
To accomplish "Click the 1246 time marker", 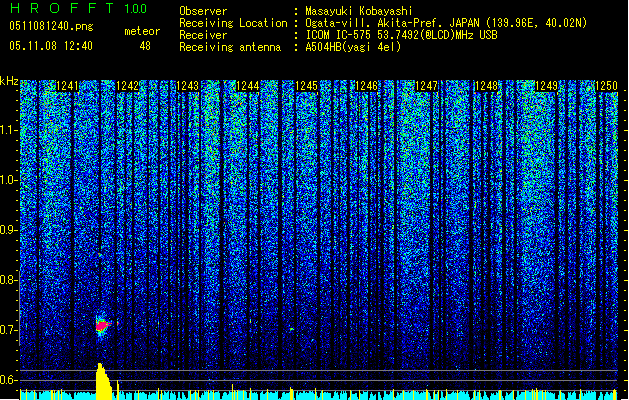I will click(x=367, y=86).
